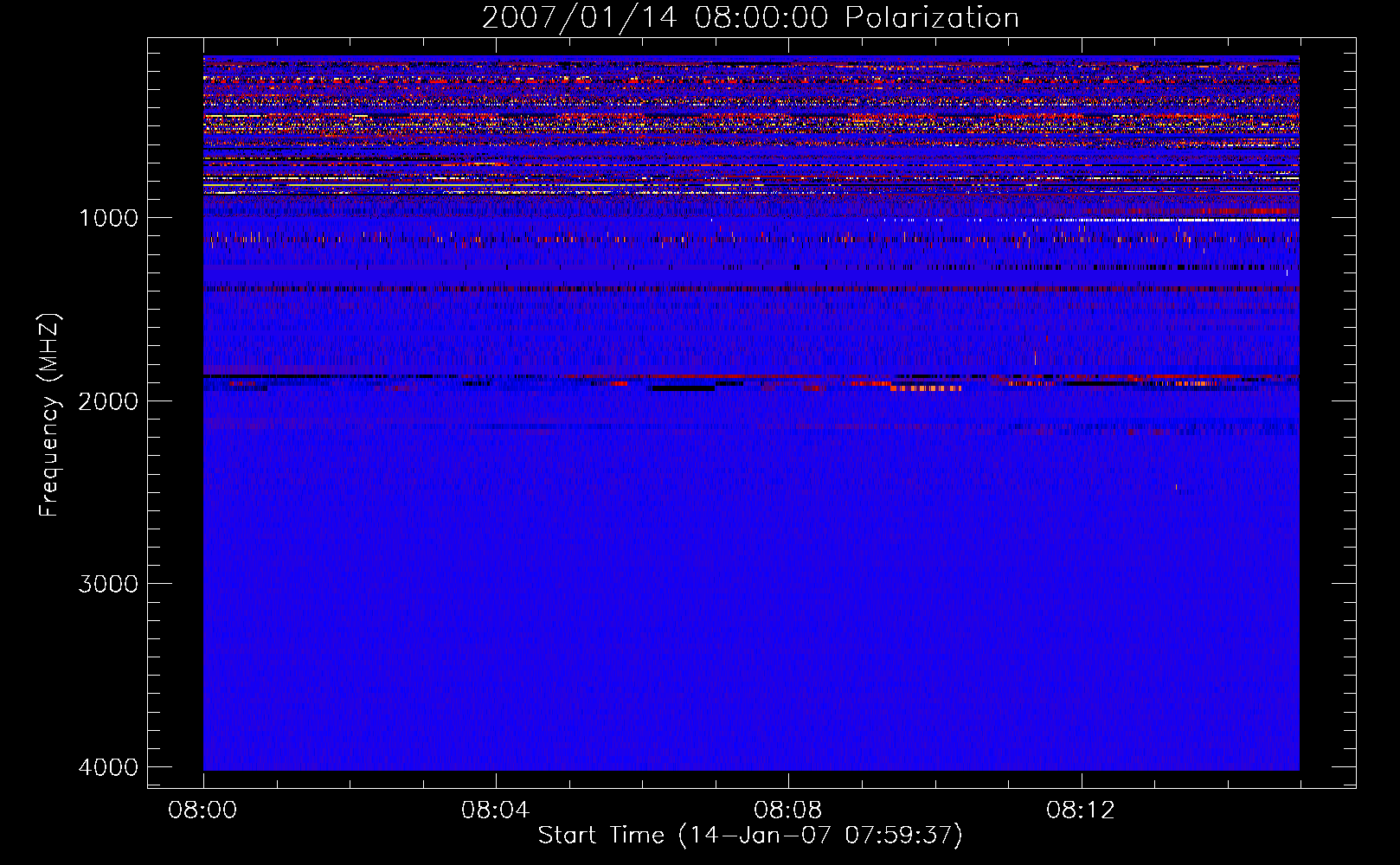Click the 2000 frequency tick label
This screenshot has width=1400, height=865.
pos(108,400)
